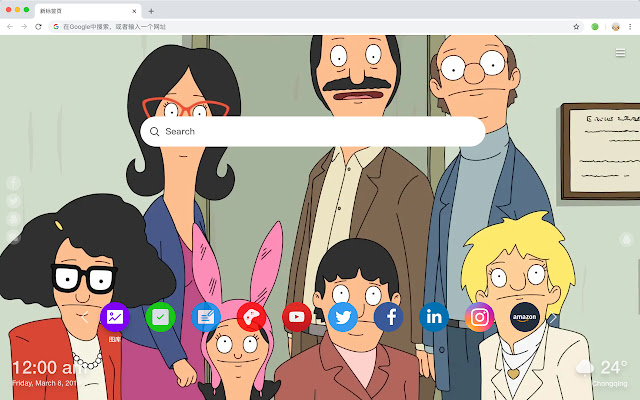Launch the Instagram shortcut icon
640x400 pixels.
[x=480, y=317]
